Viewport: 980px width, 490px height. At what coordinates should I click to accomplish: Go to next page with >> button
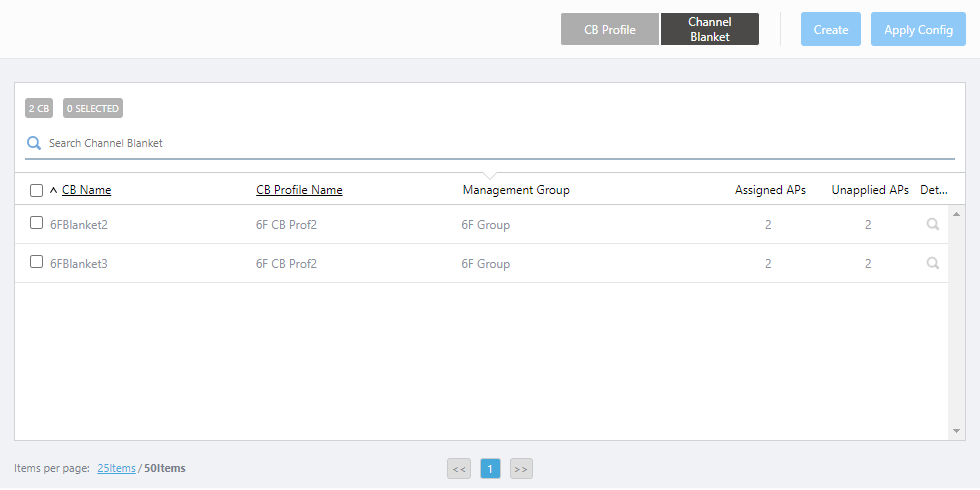pyautogui.click(x=521, y=468)
